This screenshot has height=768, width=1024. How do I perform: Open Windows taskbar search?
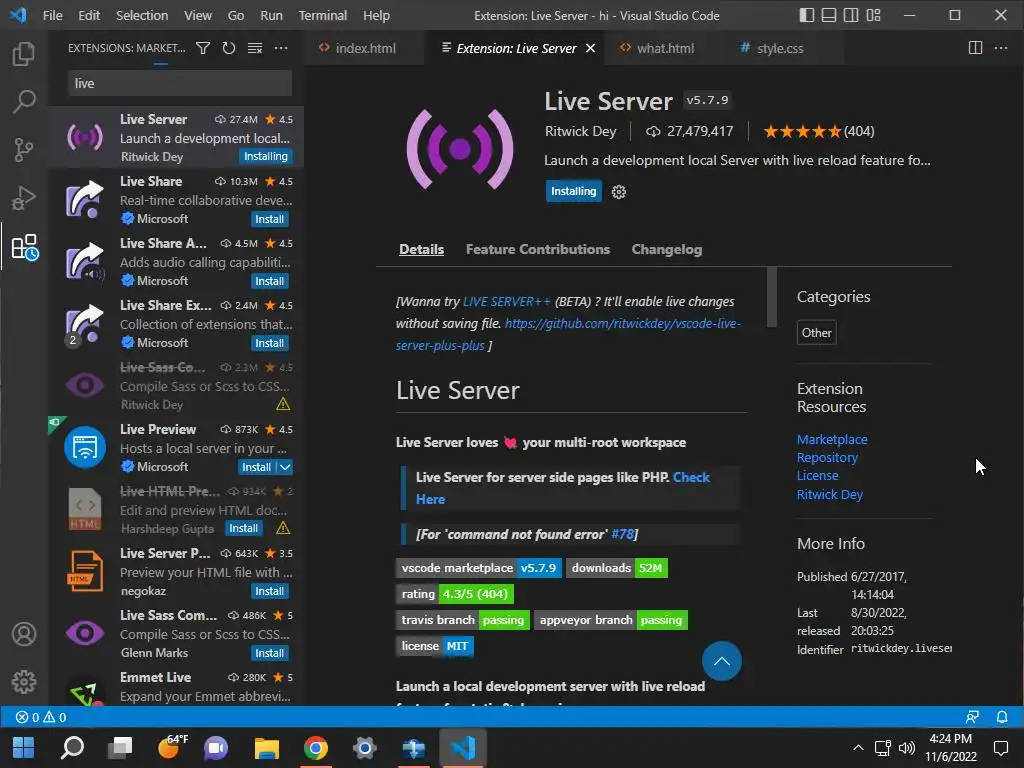(72, 748)
